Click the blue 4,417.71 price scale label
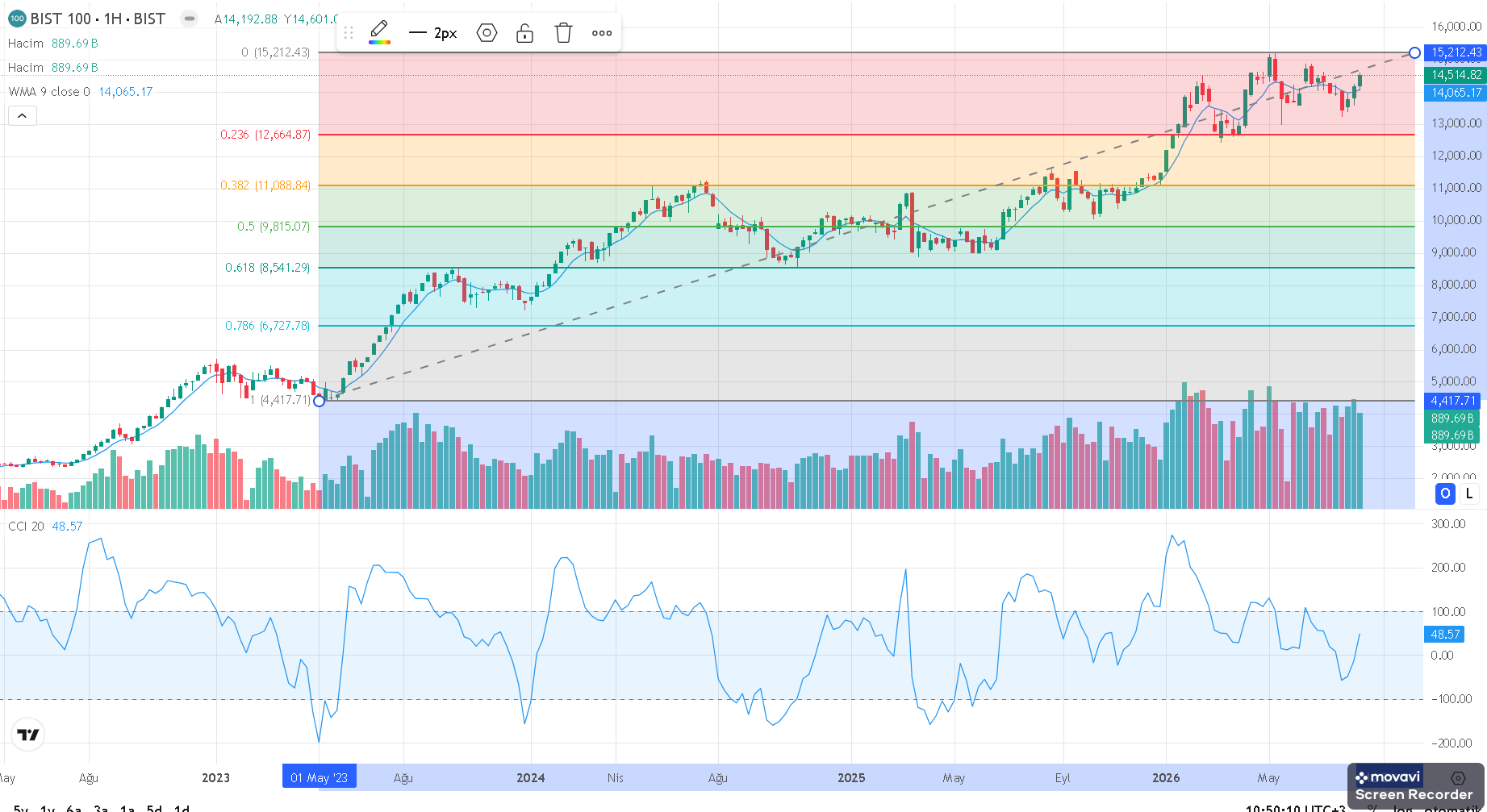 [x=1452, y=401]
